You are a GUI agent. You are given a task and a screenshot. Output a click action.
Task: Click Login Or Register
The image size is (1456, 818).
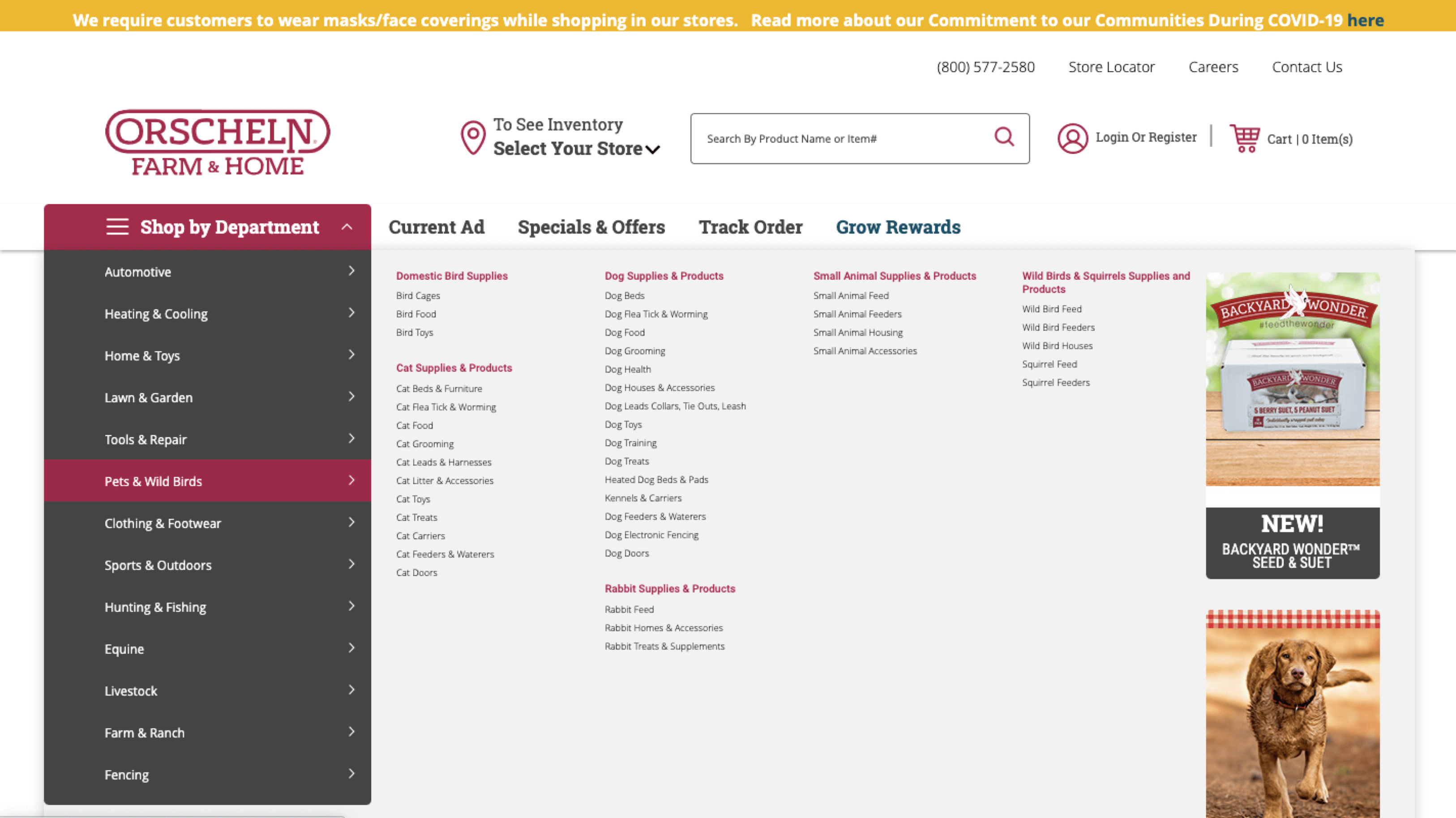click(x=1146, y=137)
